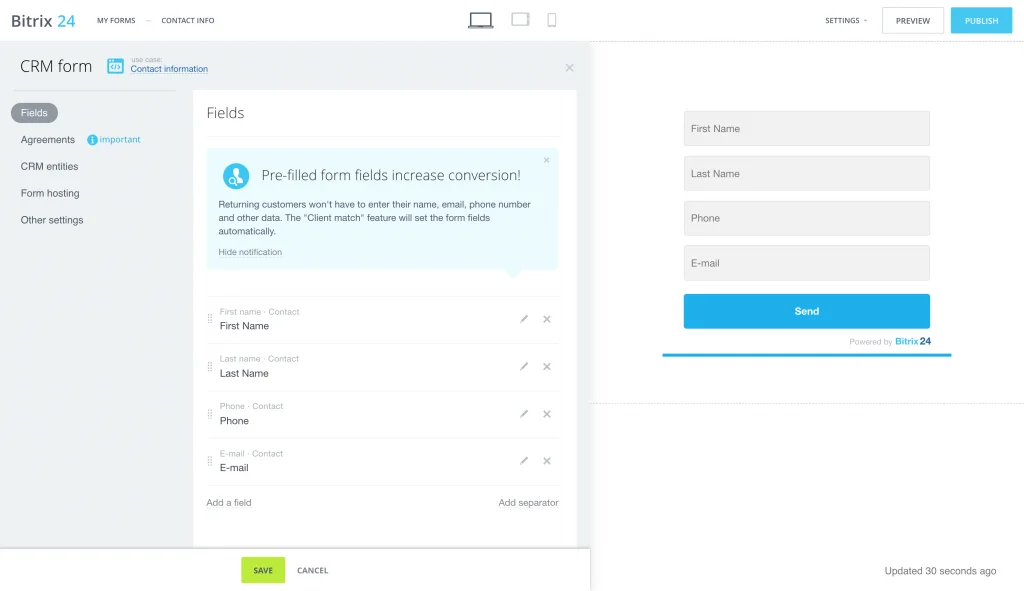Switch to mobile phone preview icon
The width and height of the screenshot is (1024, 591).
click(x=552, y=20)
